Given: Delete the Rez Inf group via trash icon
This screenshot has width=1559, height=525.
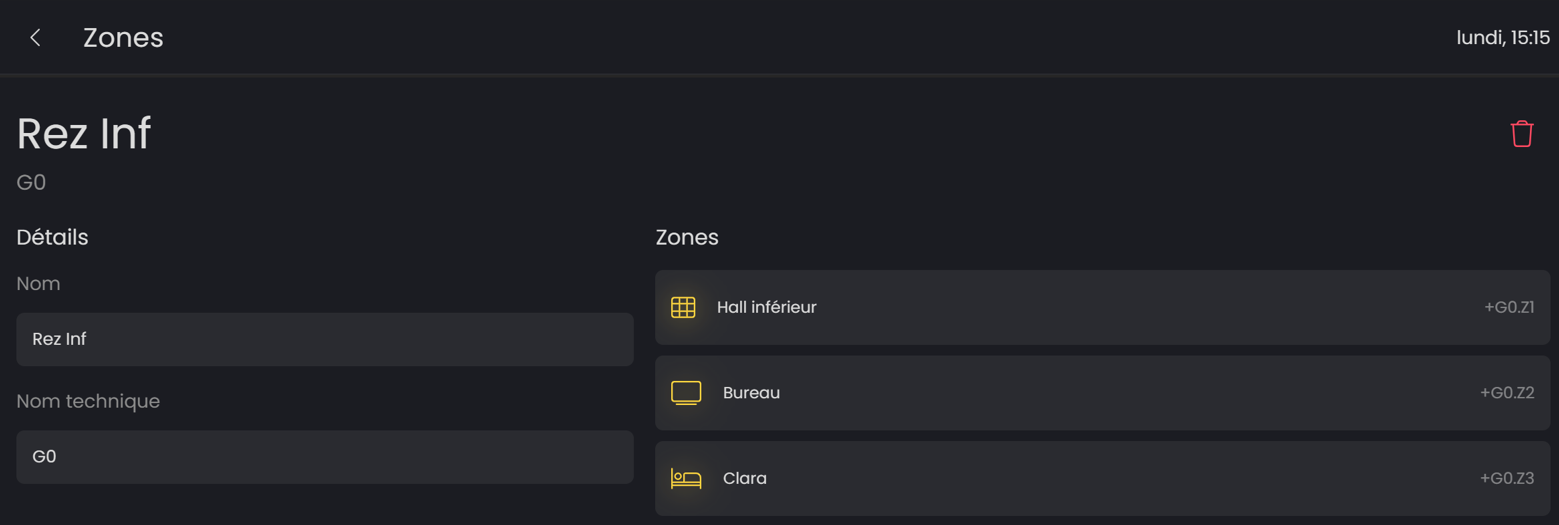Looking at the screenshot, I should pyautogui.click(x=1521, y=134).
